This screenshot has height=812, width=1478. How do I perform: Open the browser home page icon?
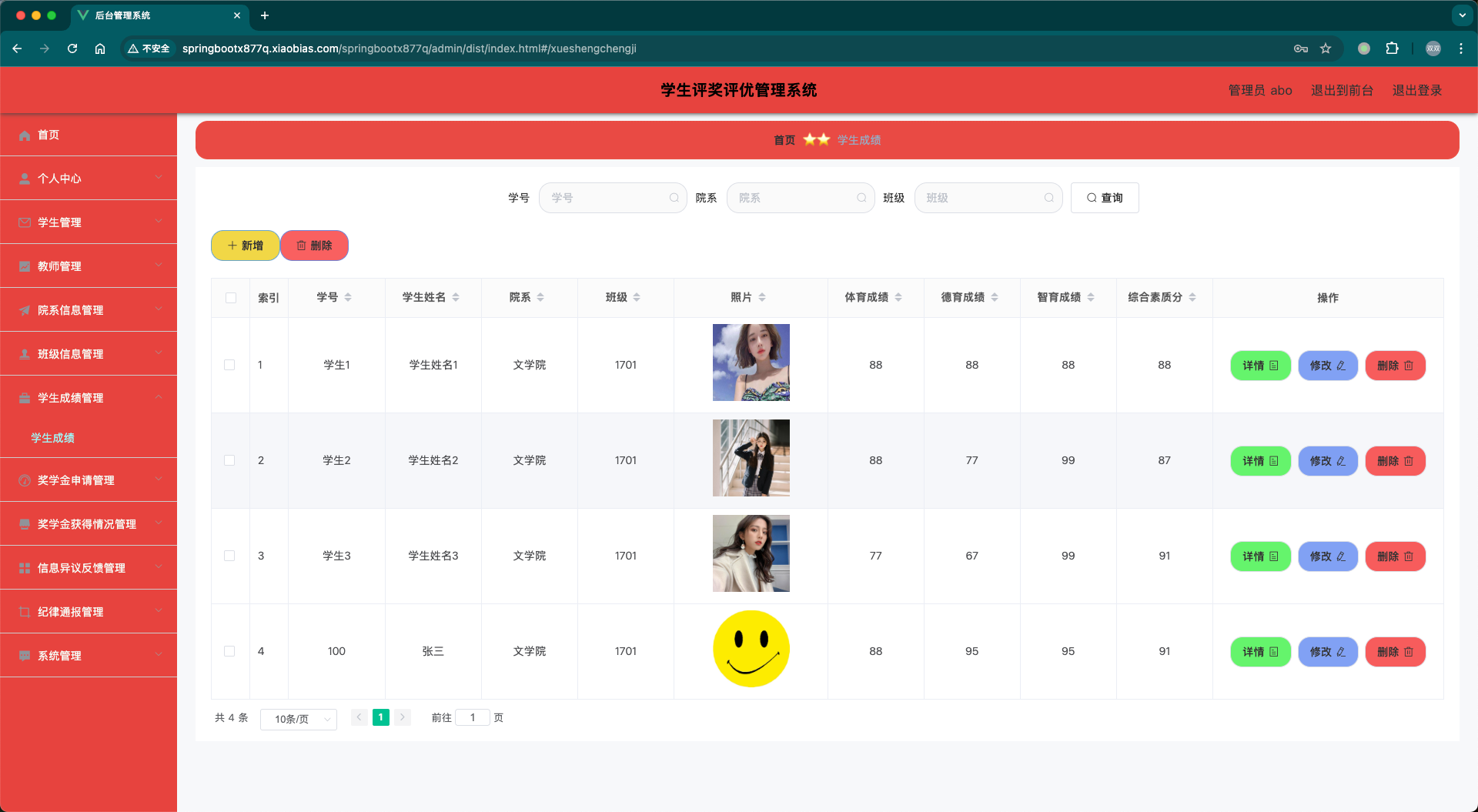point(100,48)
